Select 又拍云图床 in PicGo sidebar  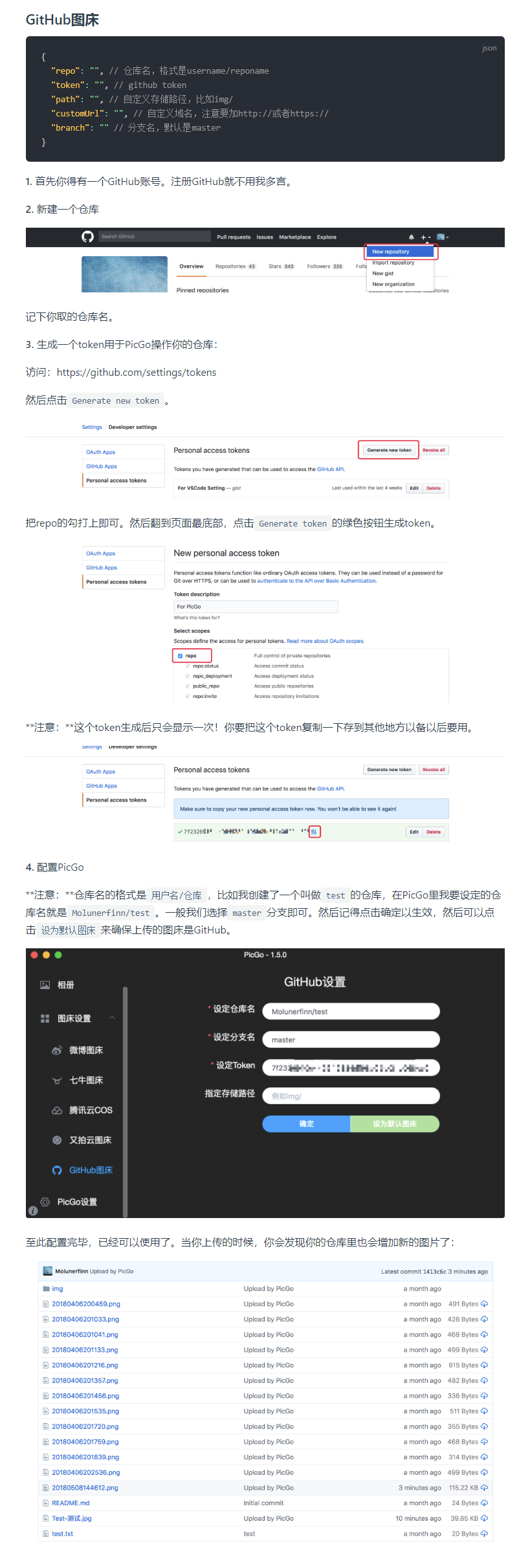(82, 1140)
